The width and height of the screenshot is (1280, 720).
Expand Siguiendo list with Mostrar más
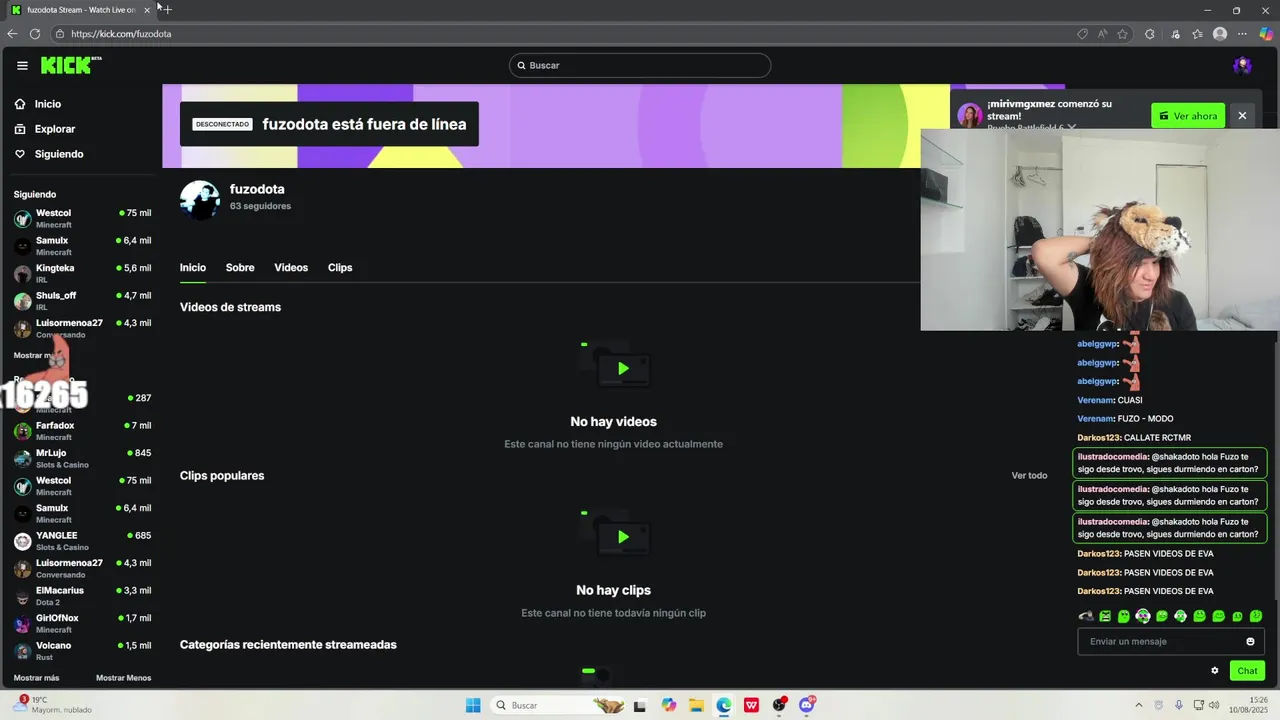(x=36, y=355)
